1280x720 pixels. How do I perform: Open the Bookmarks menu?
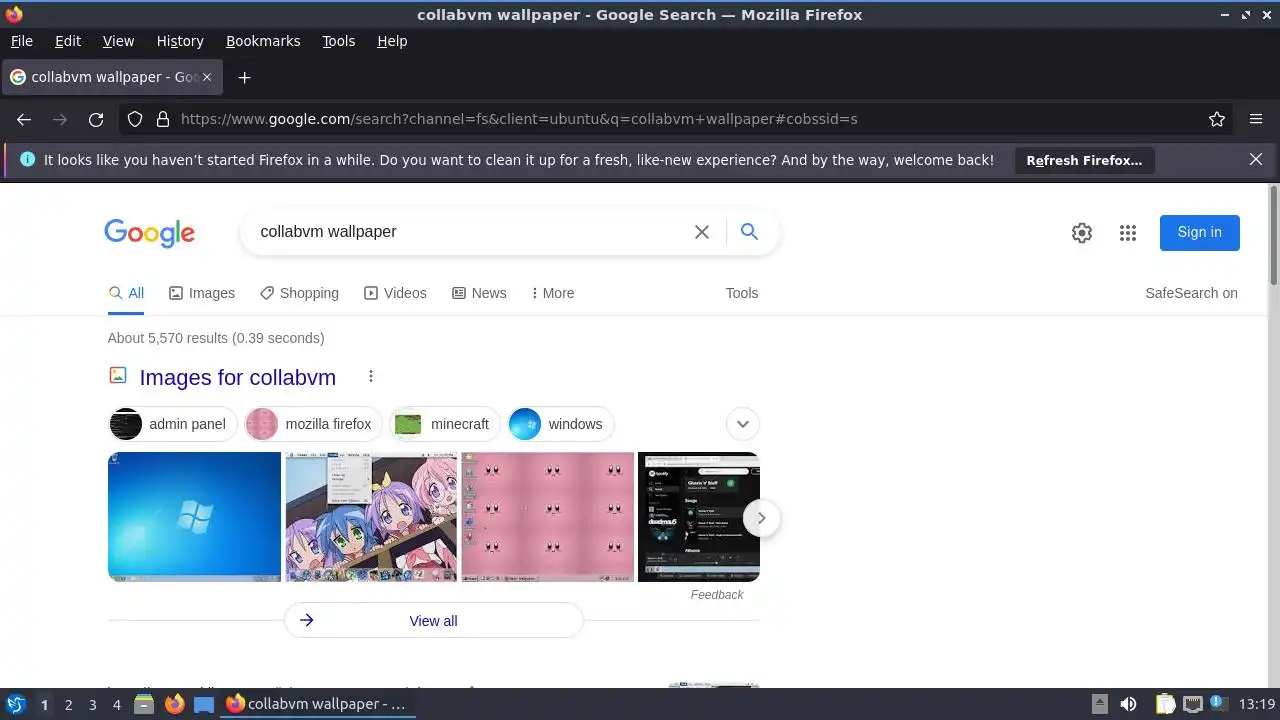263,41
